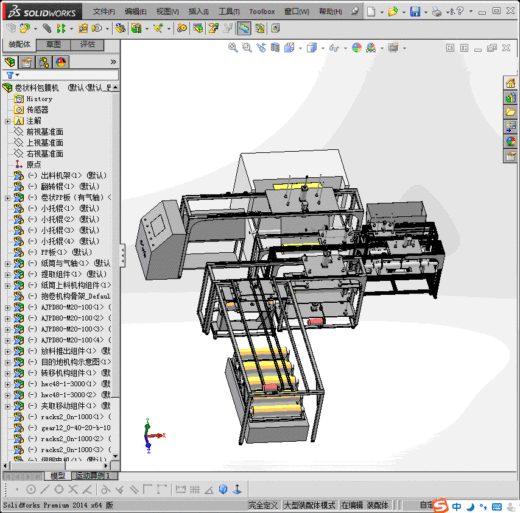The width and height of the screenshot is (520, 513).
Task: Click the Zoom to Fit magnifier icon
Action: 233,48
